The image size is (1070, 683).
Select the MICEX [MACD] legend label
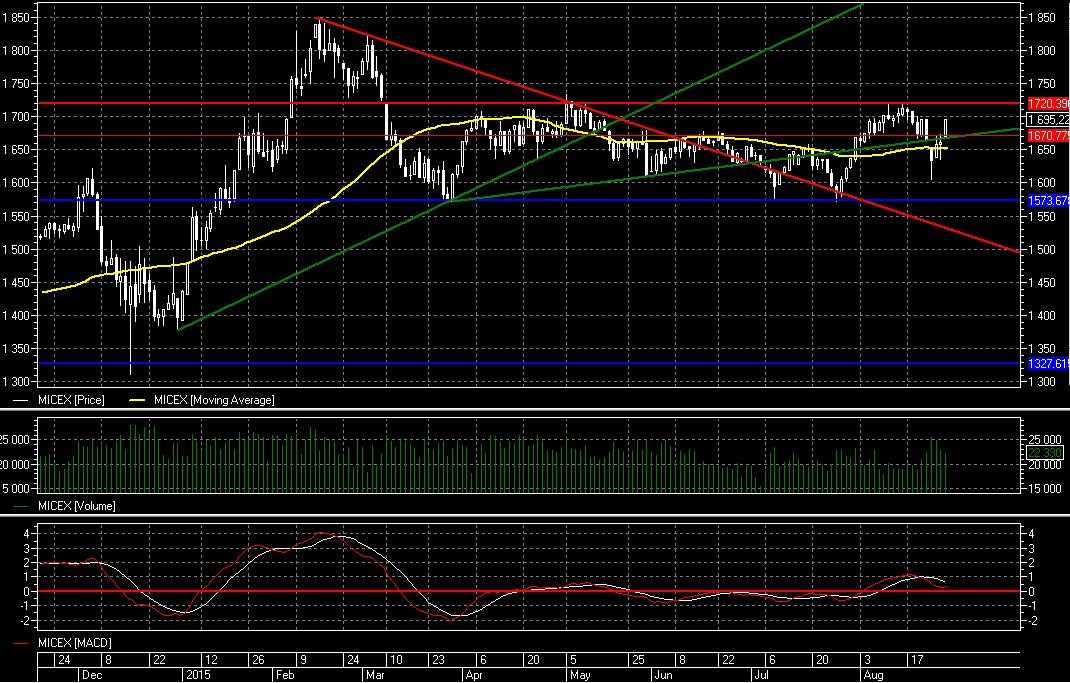pyautogui.click(x=74, y=640)
